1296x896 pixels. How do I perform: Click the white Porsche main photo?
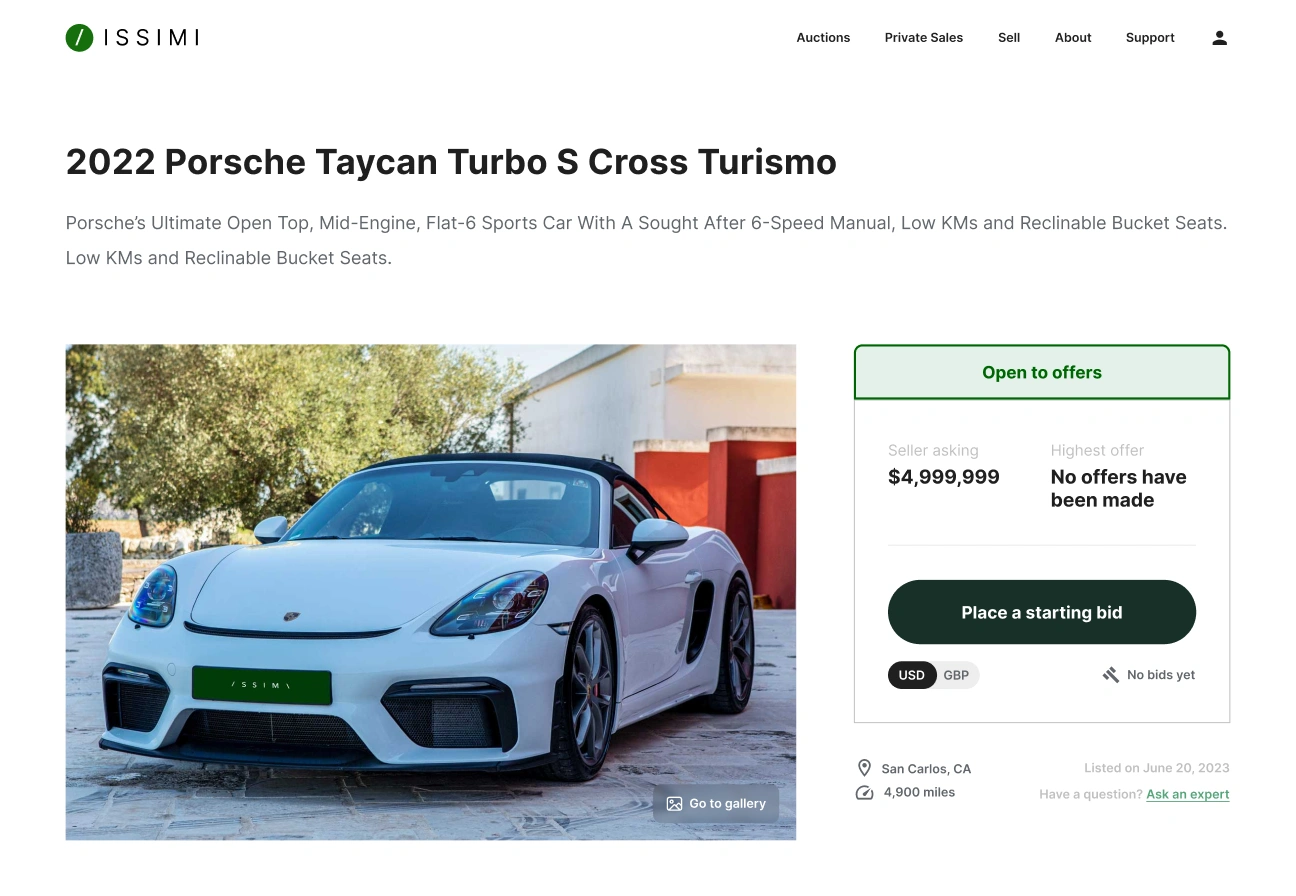click(431, 592)
